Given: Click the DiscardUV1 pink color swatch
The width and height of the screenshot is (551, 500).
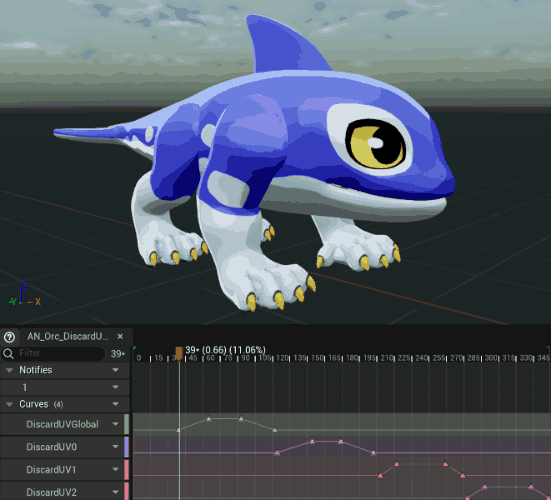Looking at the screenshot, I should tap(127, 469).
